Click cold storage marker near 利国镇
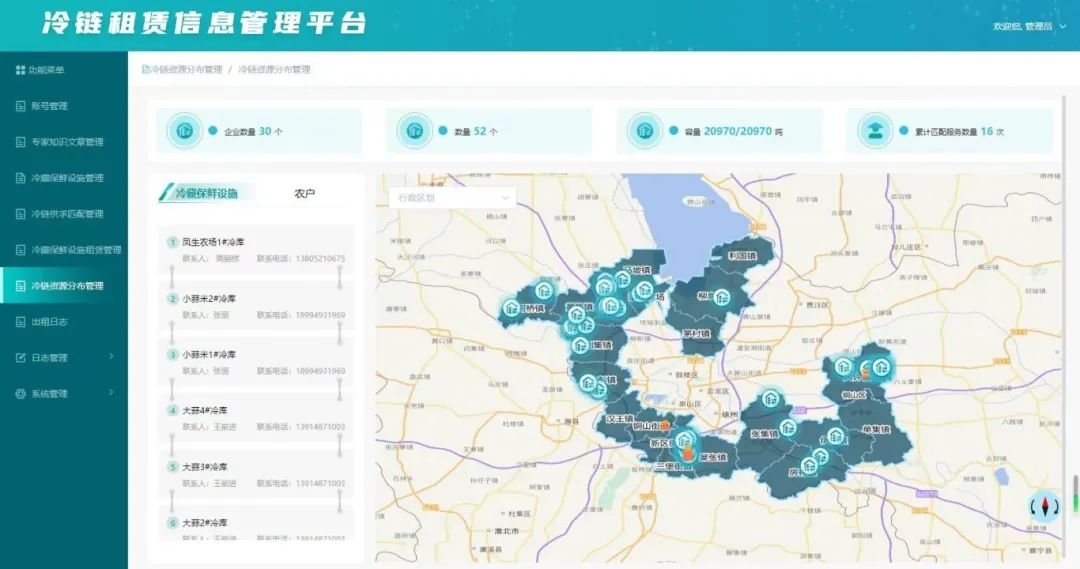 (x=721, y=297)
